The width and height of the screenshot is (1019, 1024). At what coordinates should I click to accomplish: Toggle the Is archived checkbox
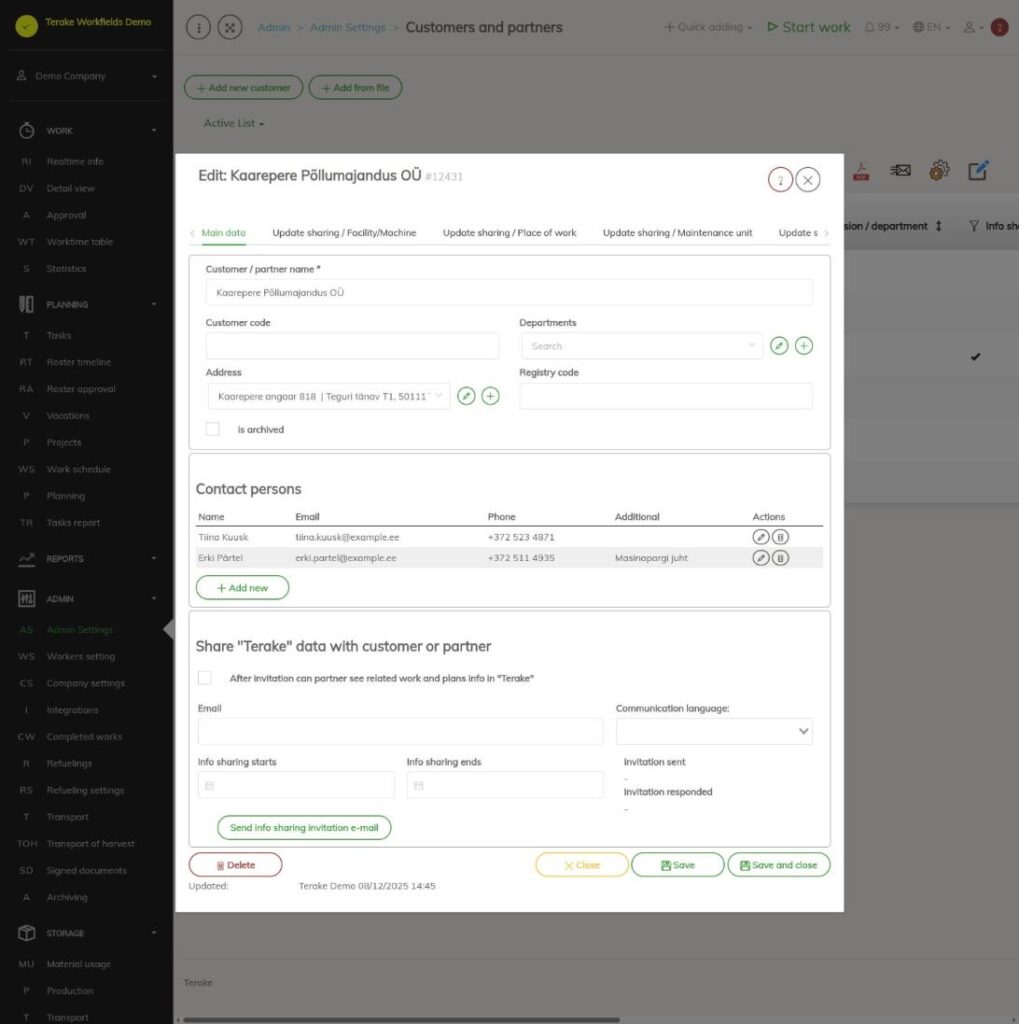212,429
